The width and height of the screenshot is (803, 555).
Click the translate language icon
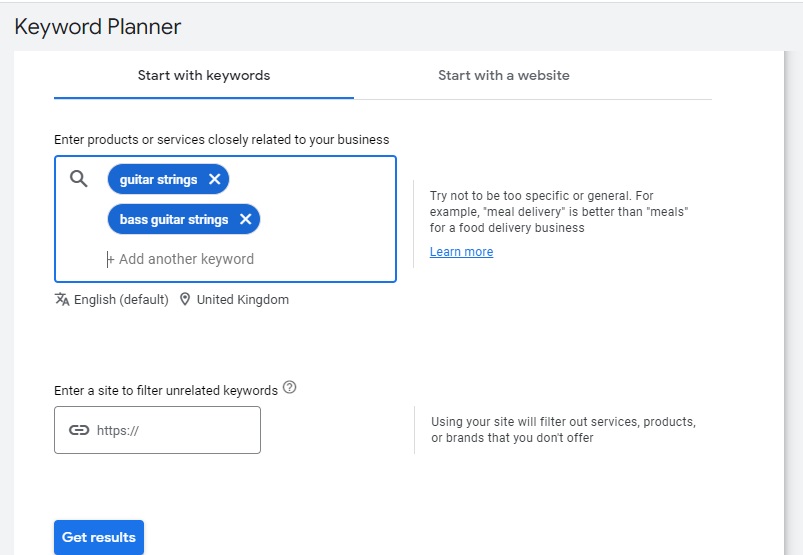pos(62,299)
